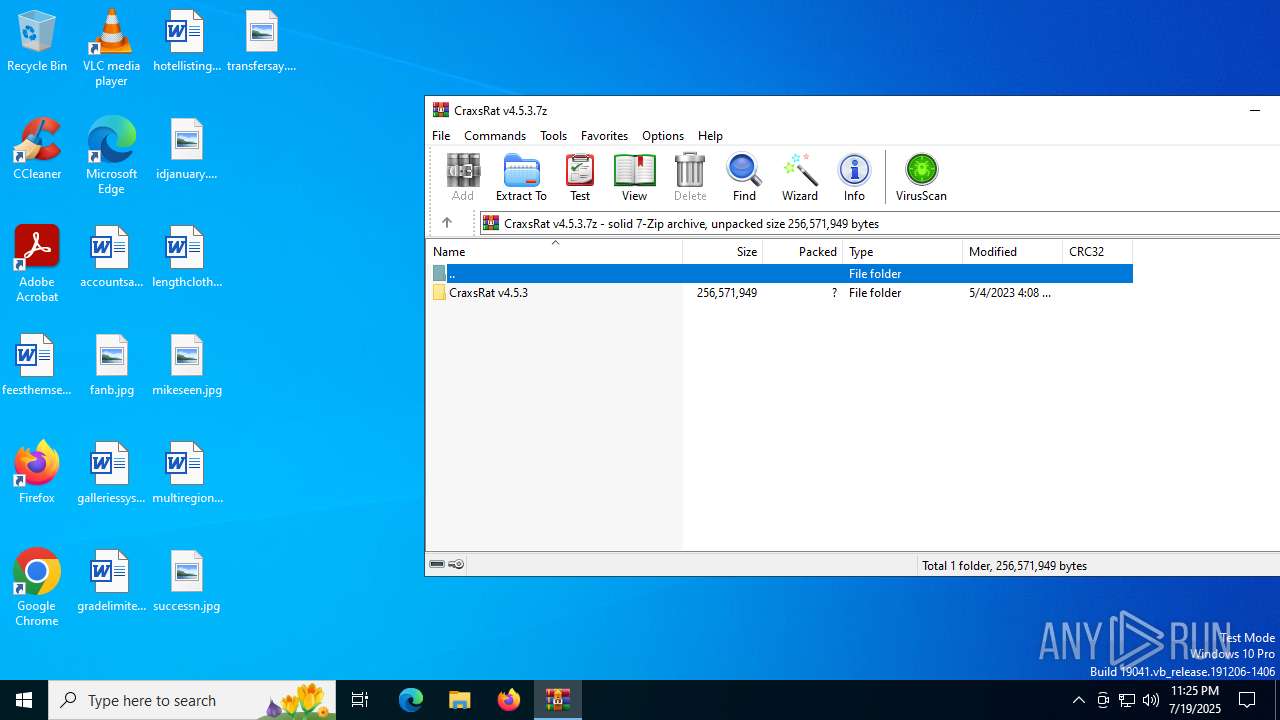Select the transfersay file on desktop
This screenshot has height=720, width=1280.
click(x=261, y=41)
